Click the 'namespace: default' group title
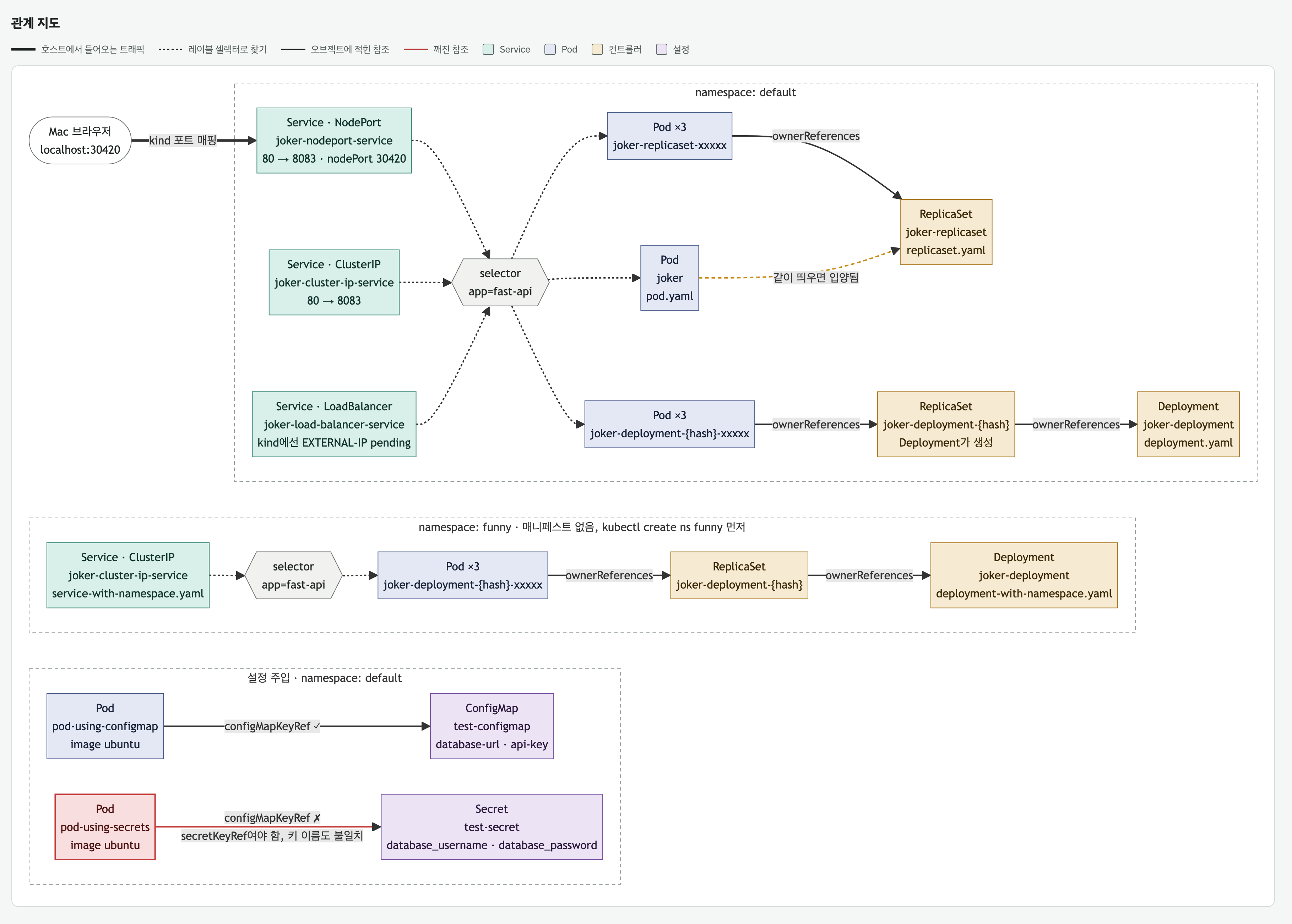Screen dimensions: 1292x924 745,93
